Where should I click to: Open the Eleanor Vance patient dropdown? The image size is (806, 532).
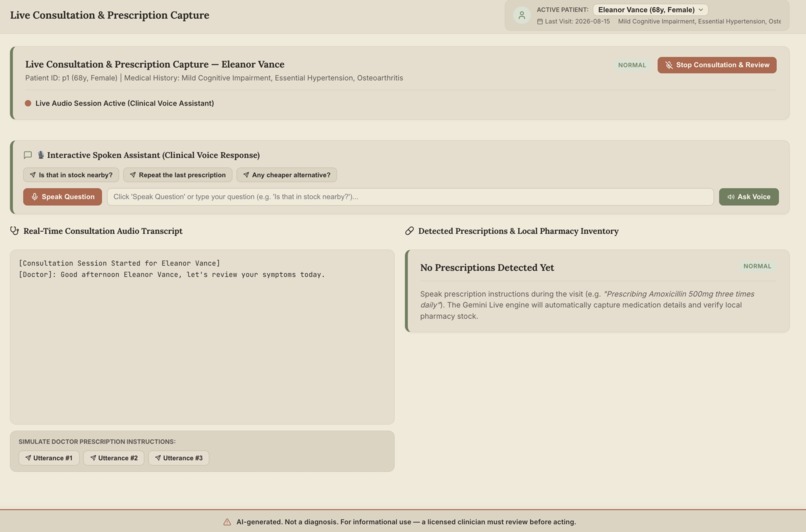coord(650,10)
